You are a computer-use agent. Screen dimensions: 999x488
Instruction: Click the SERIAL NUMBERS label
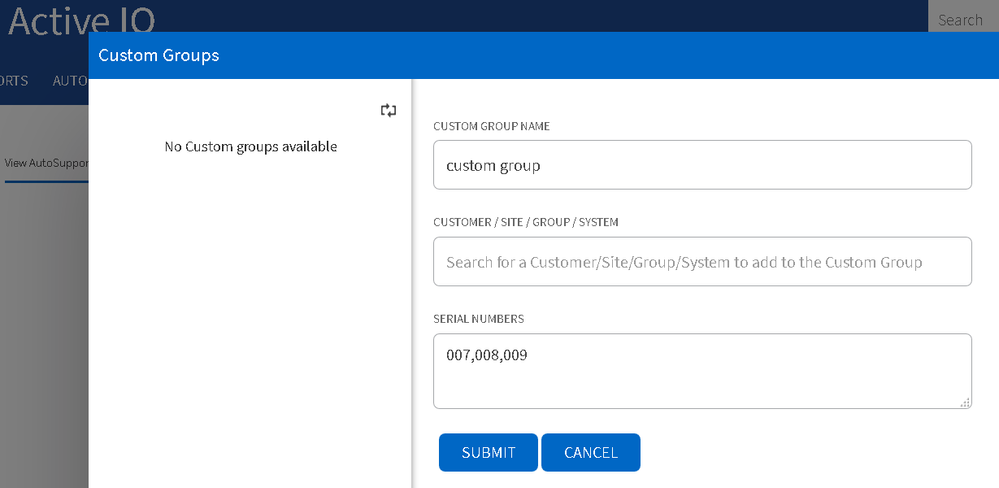click(479, 319)
